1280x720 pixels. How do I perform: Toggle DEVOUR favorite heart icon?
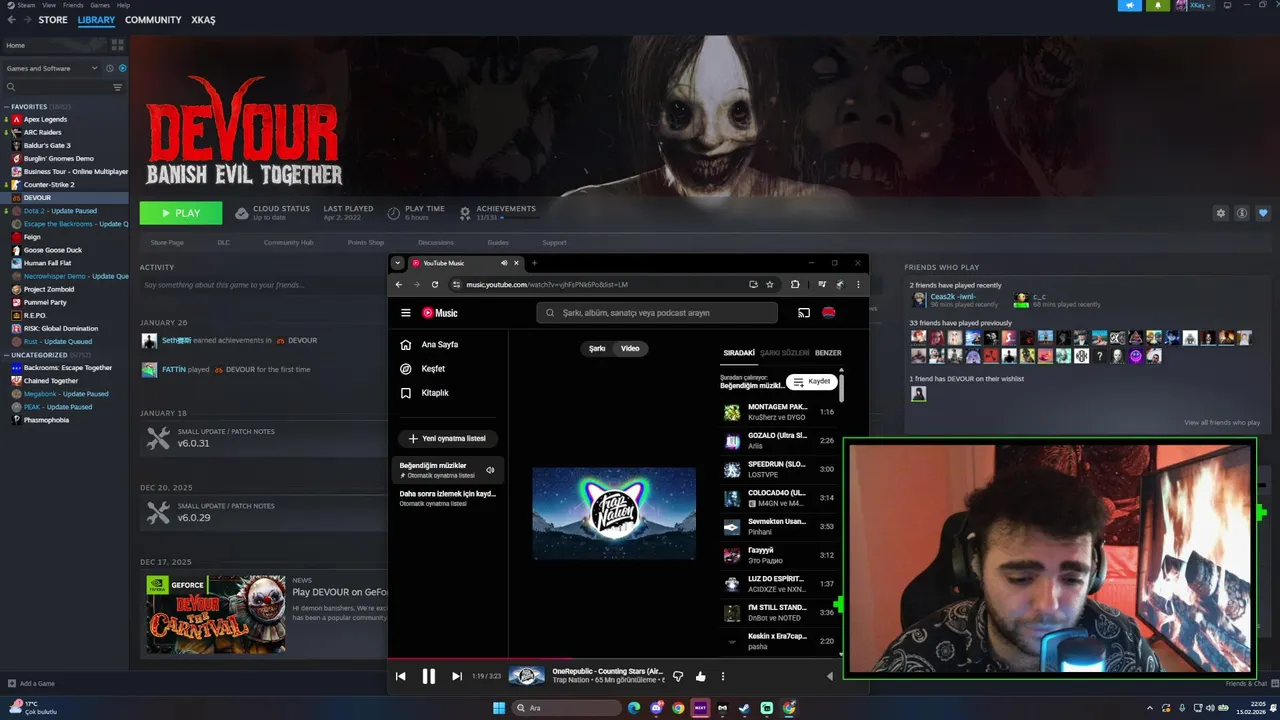[1263, 213]
